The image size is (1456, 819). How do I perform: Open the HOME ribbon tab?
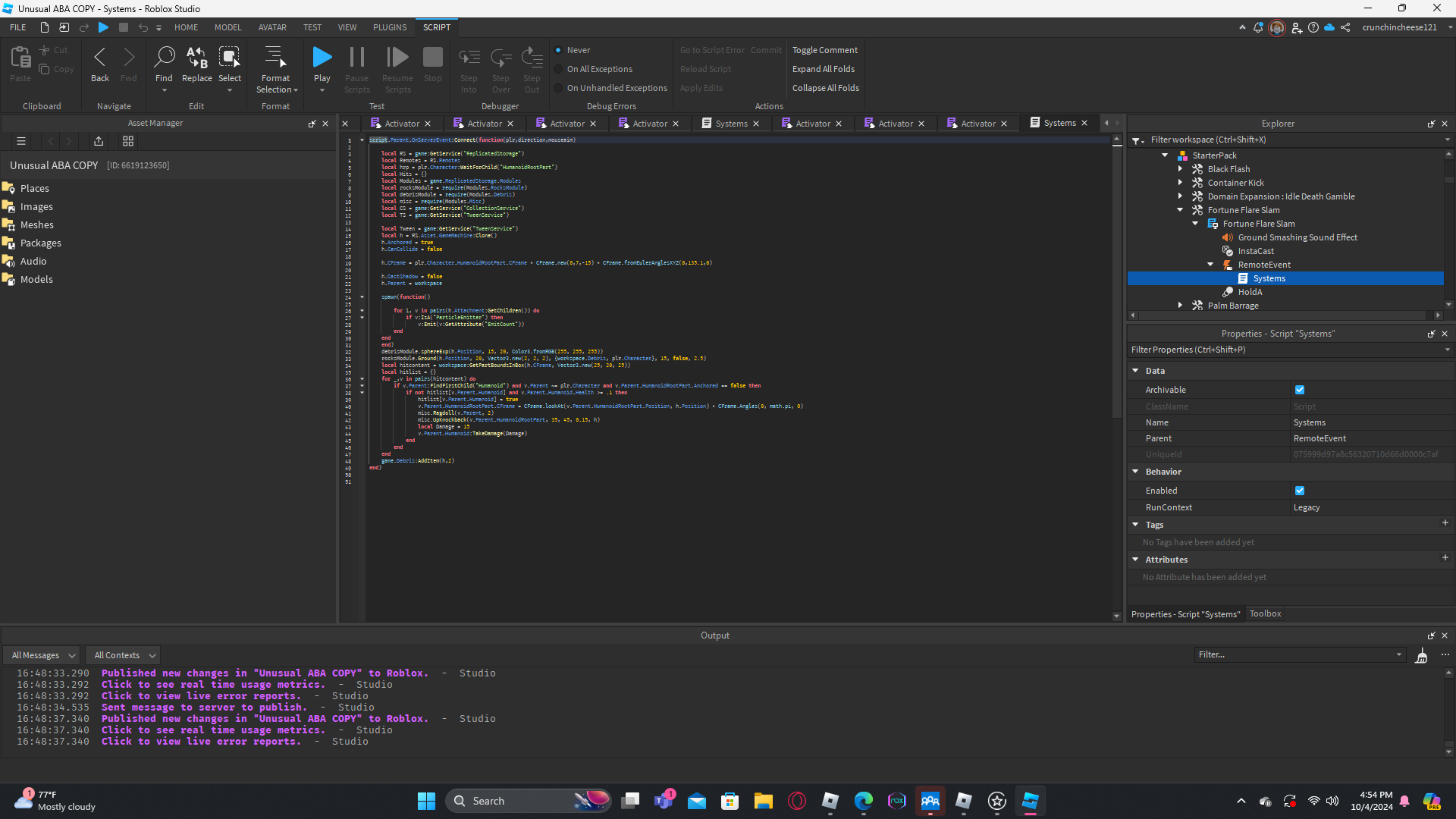click(186, 27)
